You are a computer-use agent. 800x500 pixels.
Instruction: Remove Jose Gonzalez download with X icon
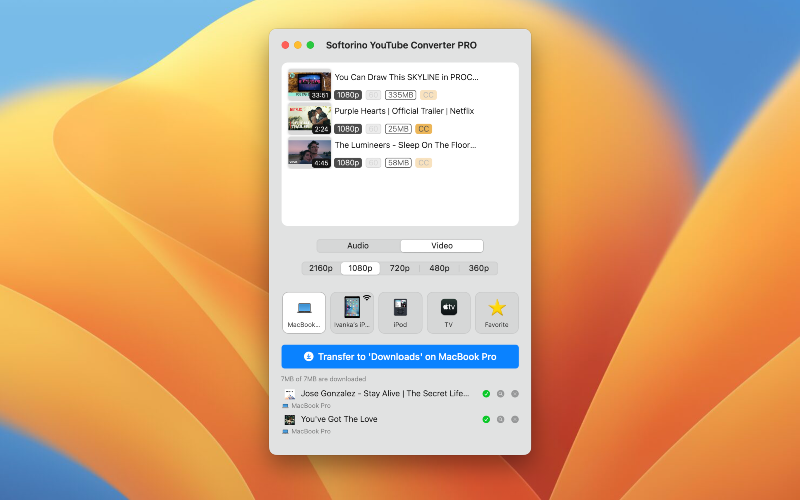[515, 393]
